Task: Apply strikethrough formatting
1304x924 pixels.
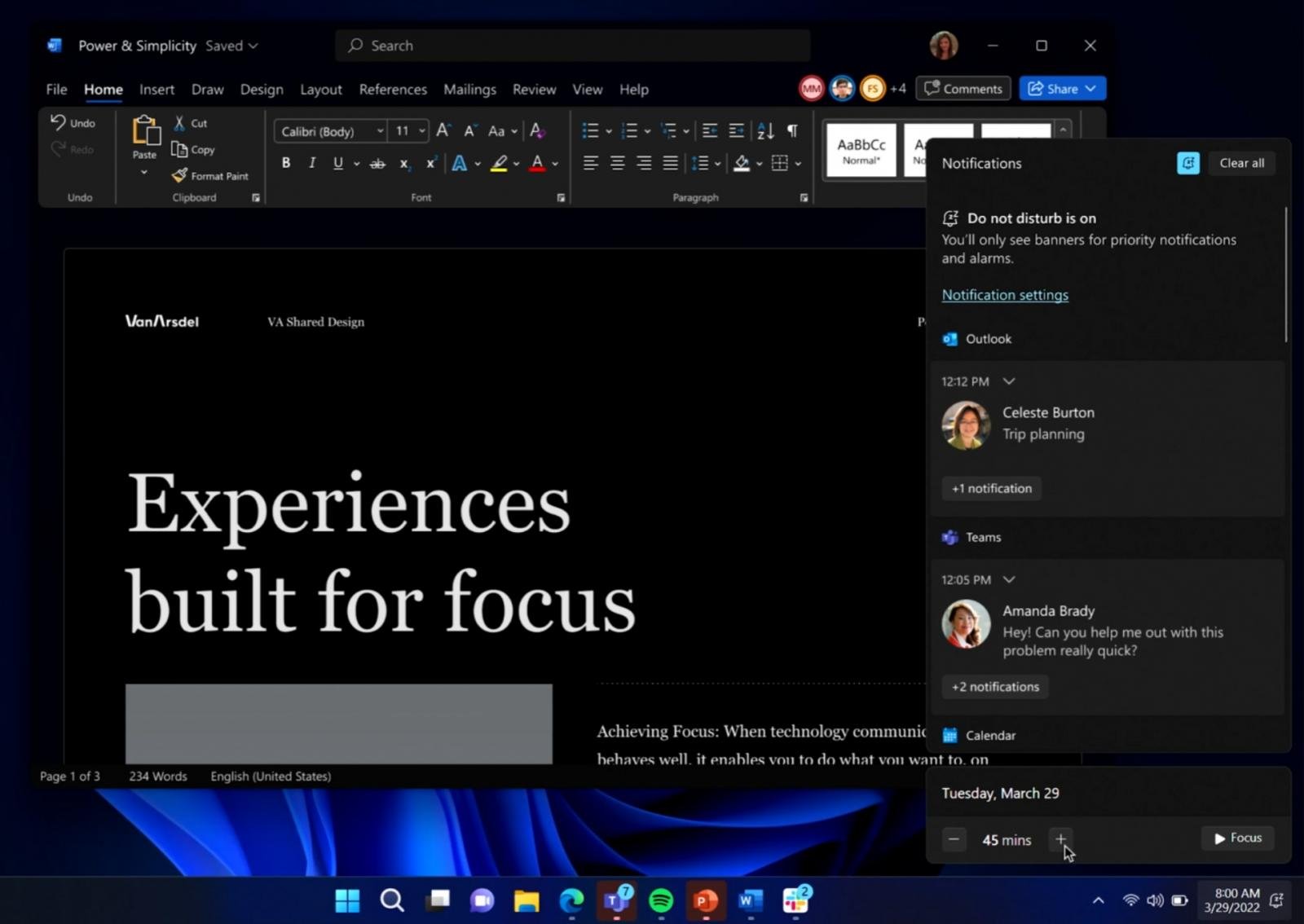Action: pyautogui.click(x=377, y=164)
